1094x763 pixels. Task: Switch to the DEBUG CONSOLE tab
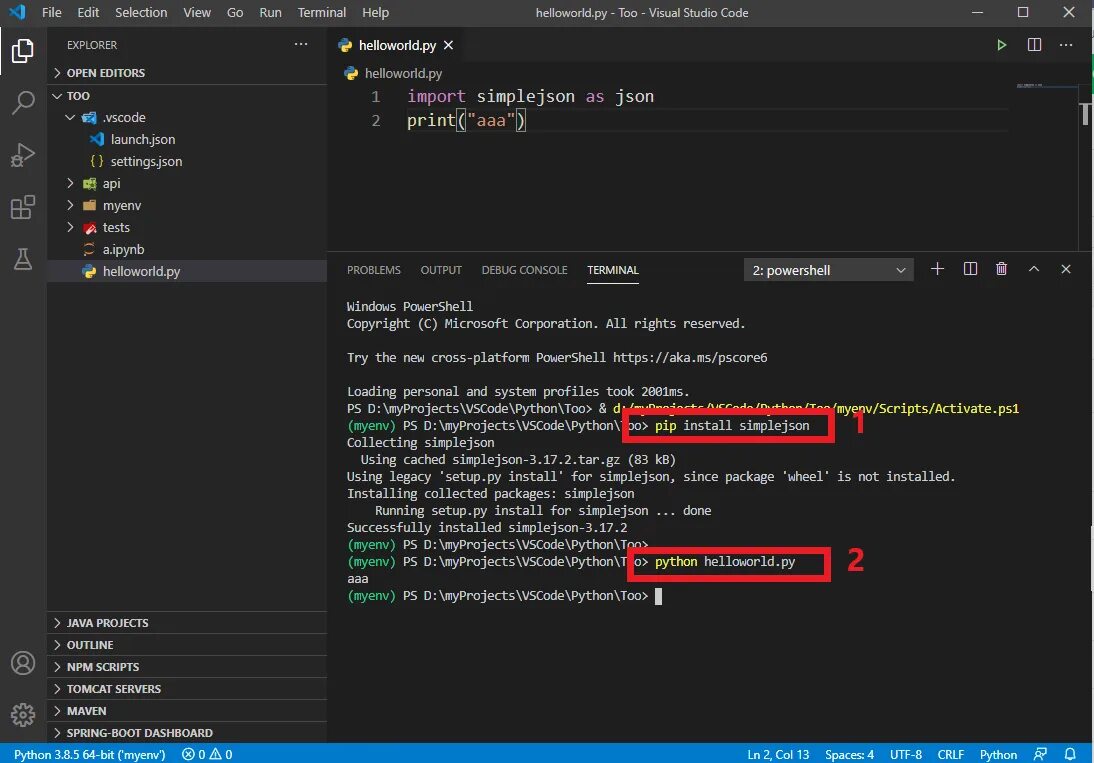tap(524, 270)
